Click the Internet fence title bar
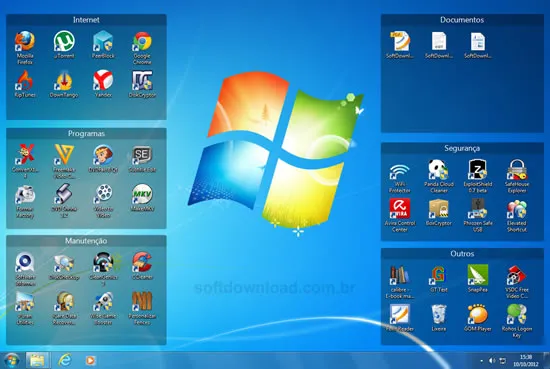Viewport: 550px width, 369px height. (86, 20)
